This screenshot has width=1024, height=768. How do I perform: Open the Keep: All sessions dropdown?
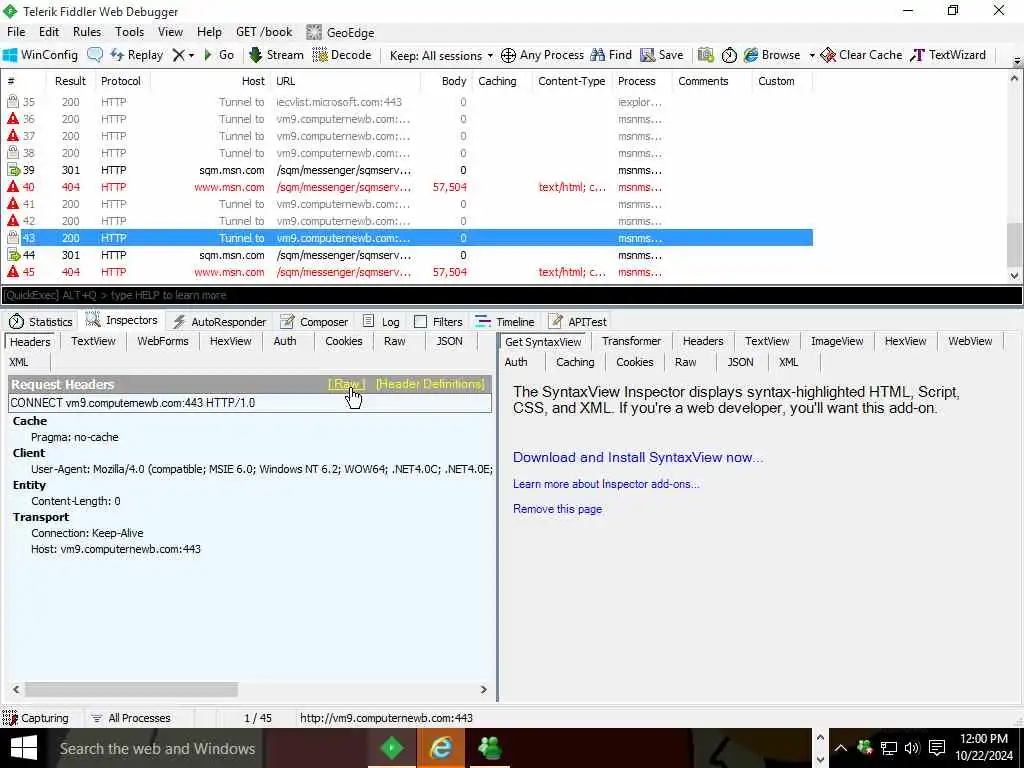pos(441,56)
